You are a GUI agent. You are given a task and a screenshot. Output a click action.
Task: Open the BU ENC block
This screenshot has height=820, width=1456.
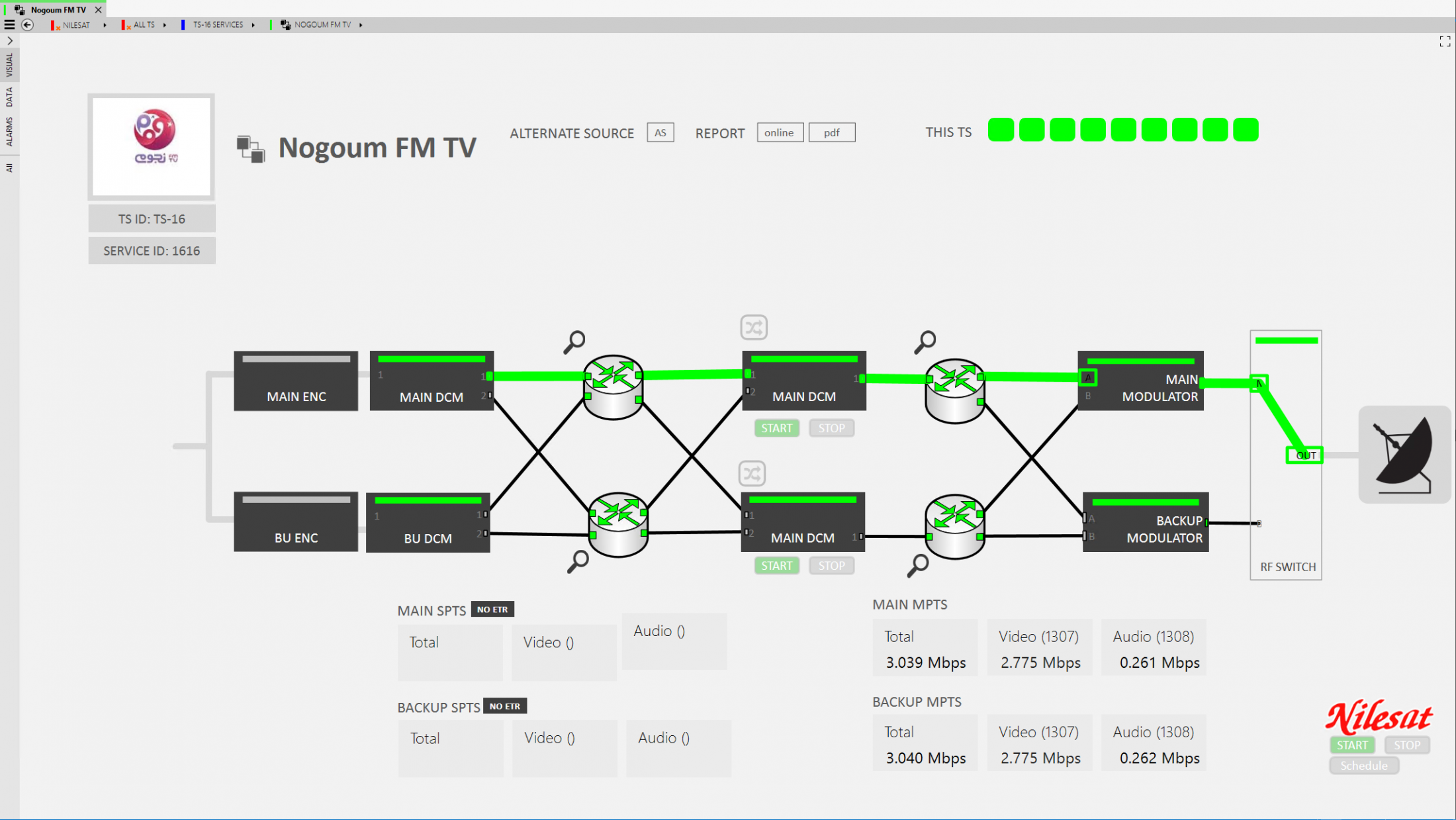point(296,522)
